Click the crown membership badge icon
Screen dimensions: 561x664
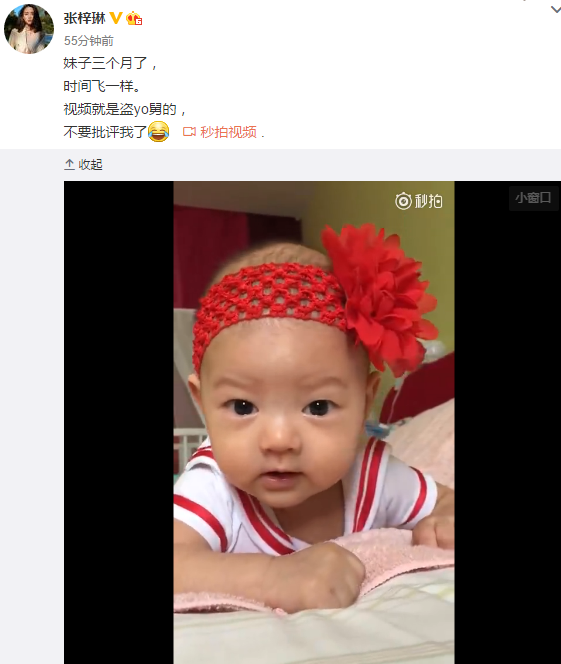click(134, 18)
